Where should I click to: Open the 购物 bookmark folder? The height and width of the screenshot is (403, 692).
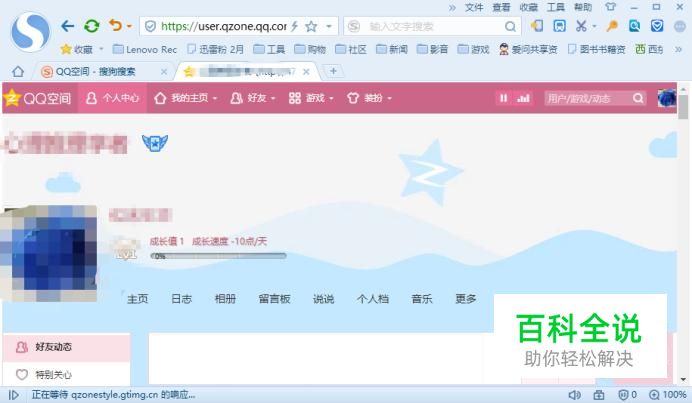coord(310,49)
